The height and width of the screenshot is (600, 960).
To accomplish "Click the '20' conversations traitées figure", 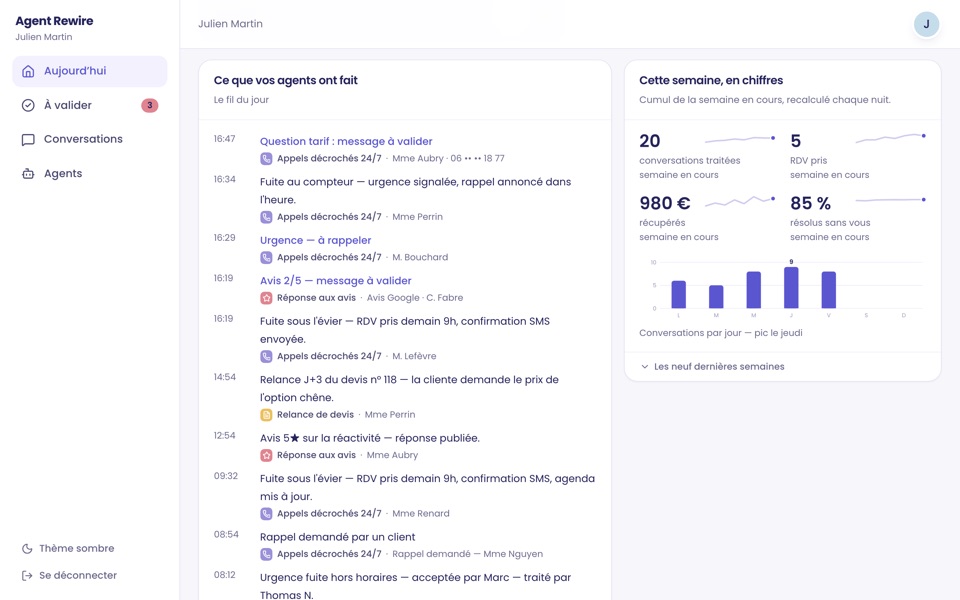I will 650,141.
